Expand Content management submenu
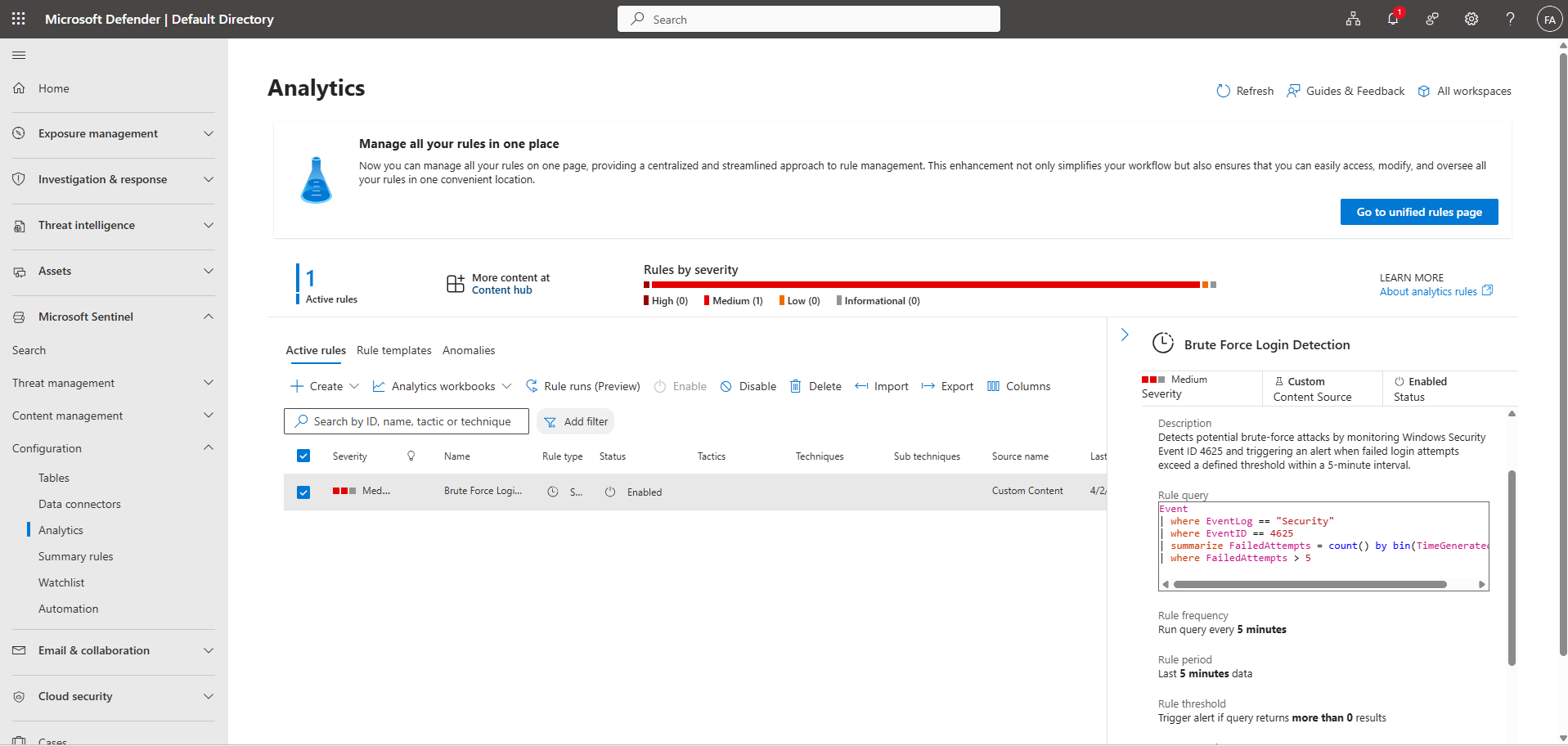1568x746 pixels. [x=209, y=415]
